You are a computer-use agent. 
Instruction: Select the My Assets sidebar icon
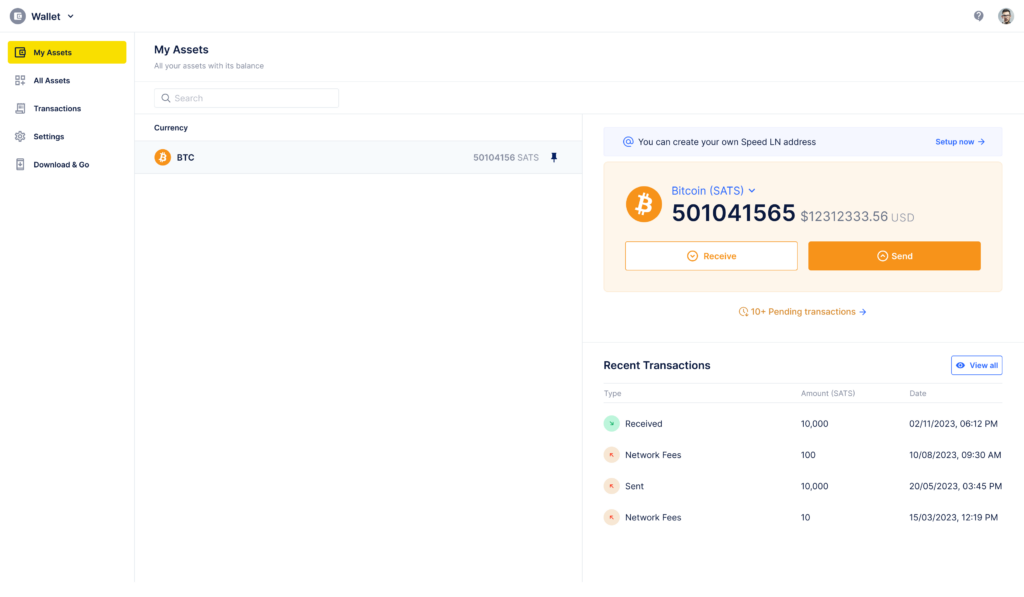click(x=19, y=52)
